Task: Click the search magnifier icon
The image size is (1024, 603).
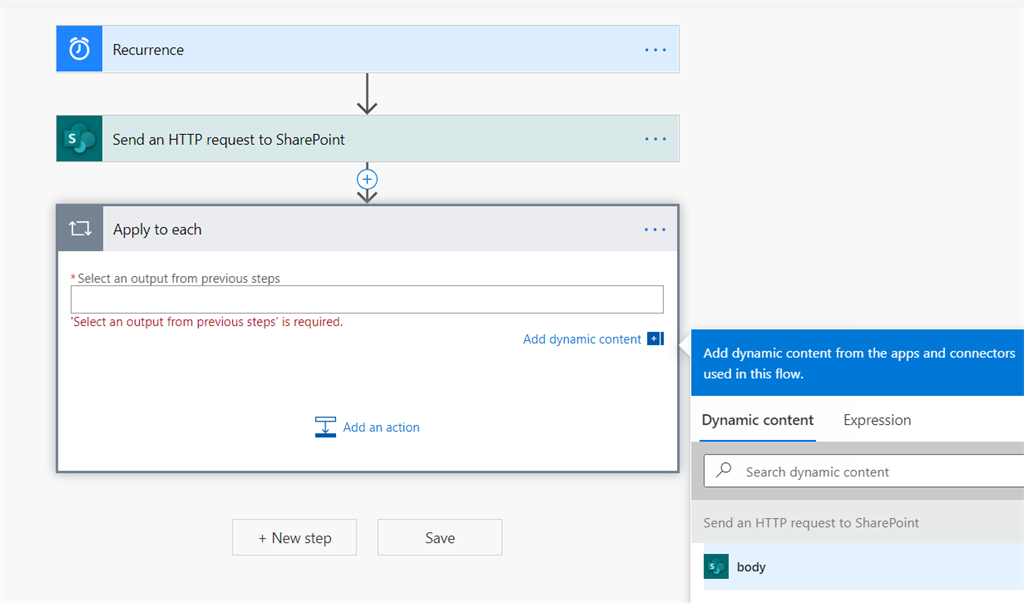Action: pos(725,471)
